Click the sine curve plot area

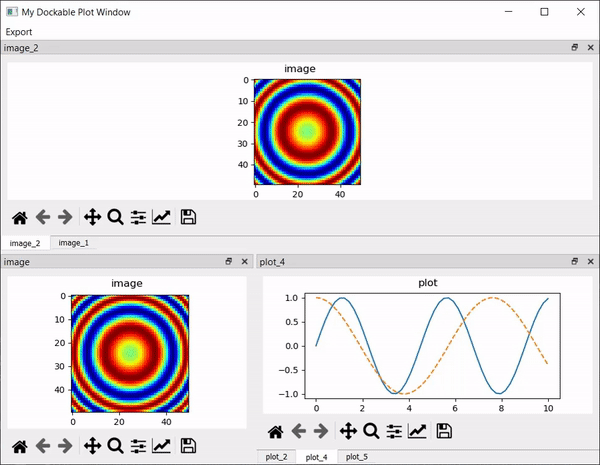[x=432, y=346]
